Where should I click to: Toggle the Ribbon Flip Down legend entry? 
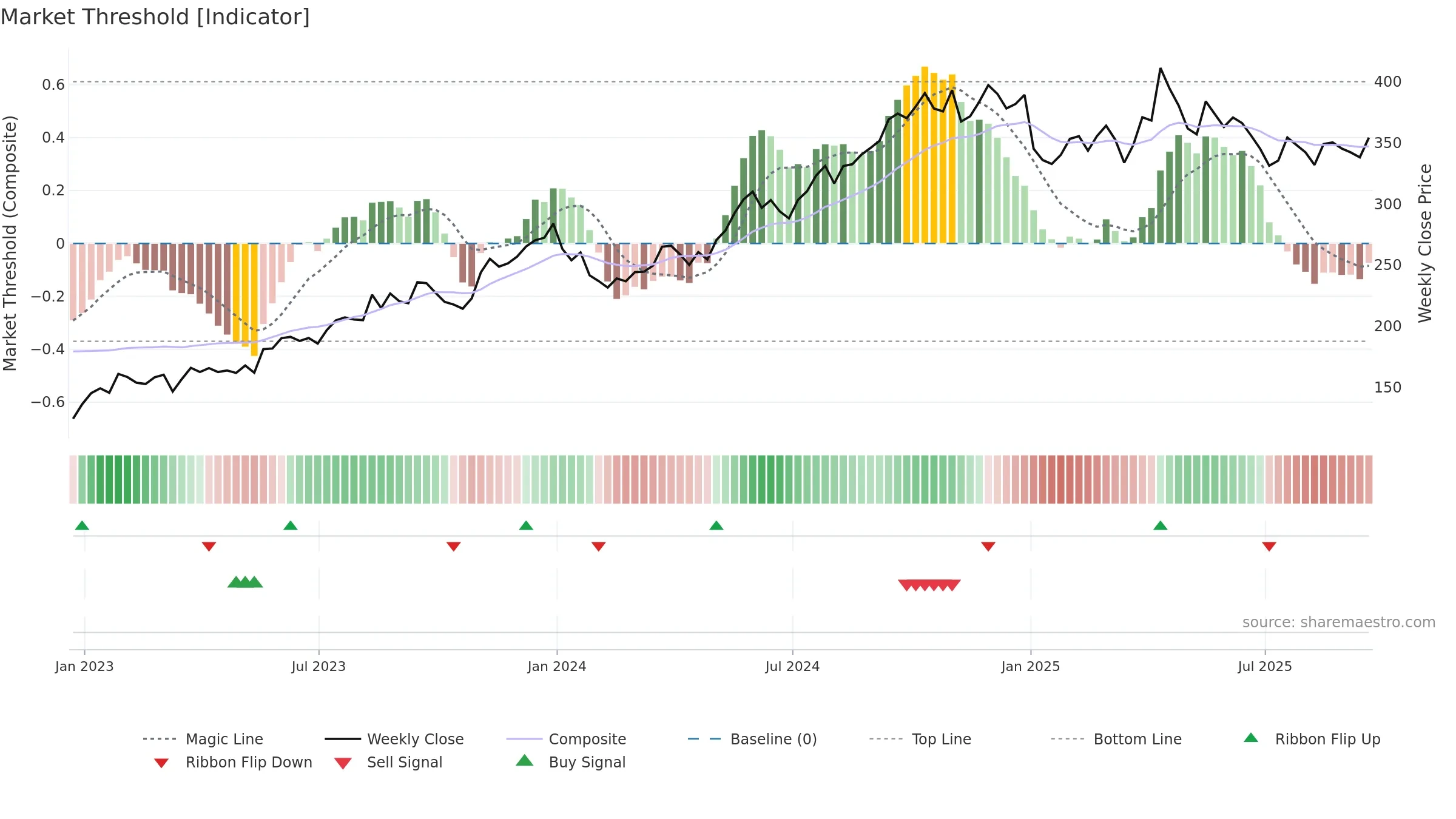pos(232,762)
